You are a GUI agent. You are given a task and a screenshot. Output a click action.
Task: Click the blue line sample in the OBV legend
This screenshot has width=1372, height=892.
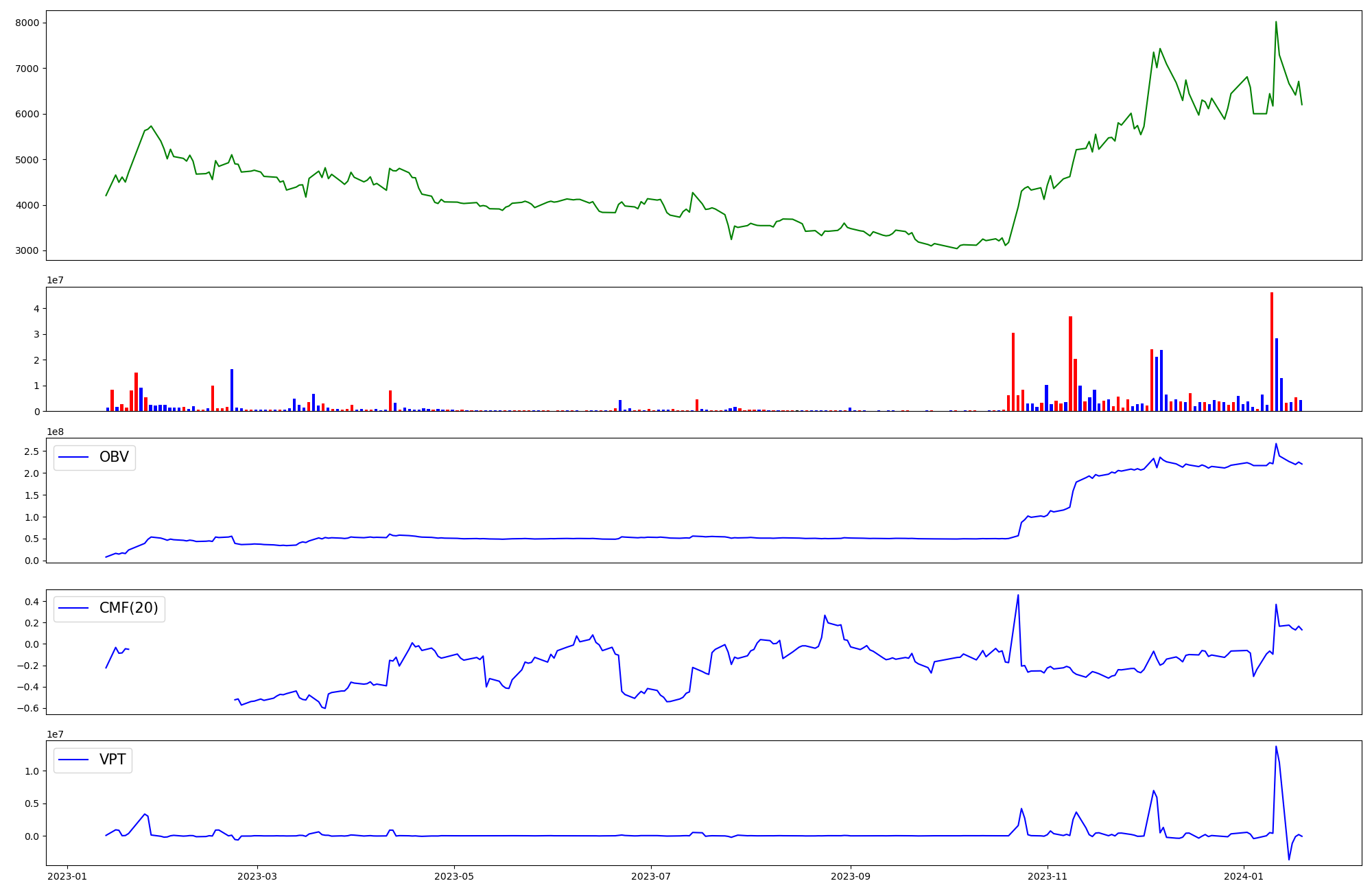[x=74, y=457]
